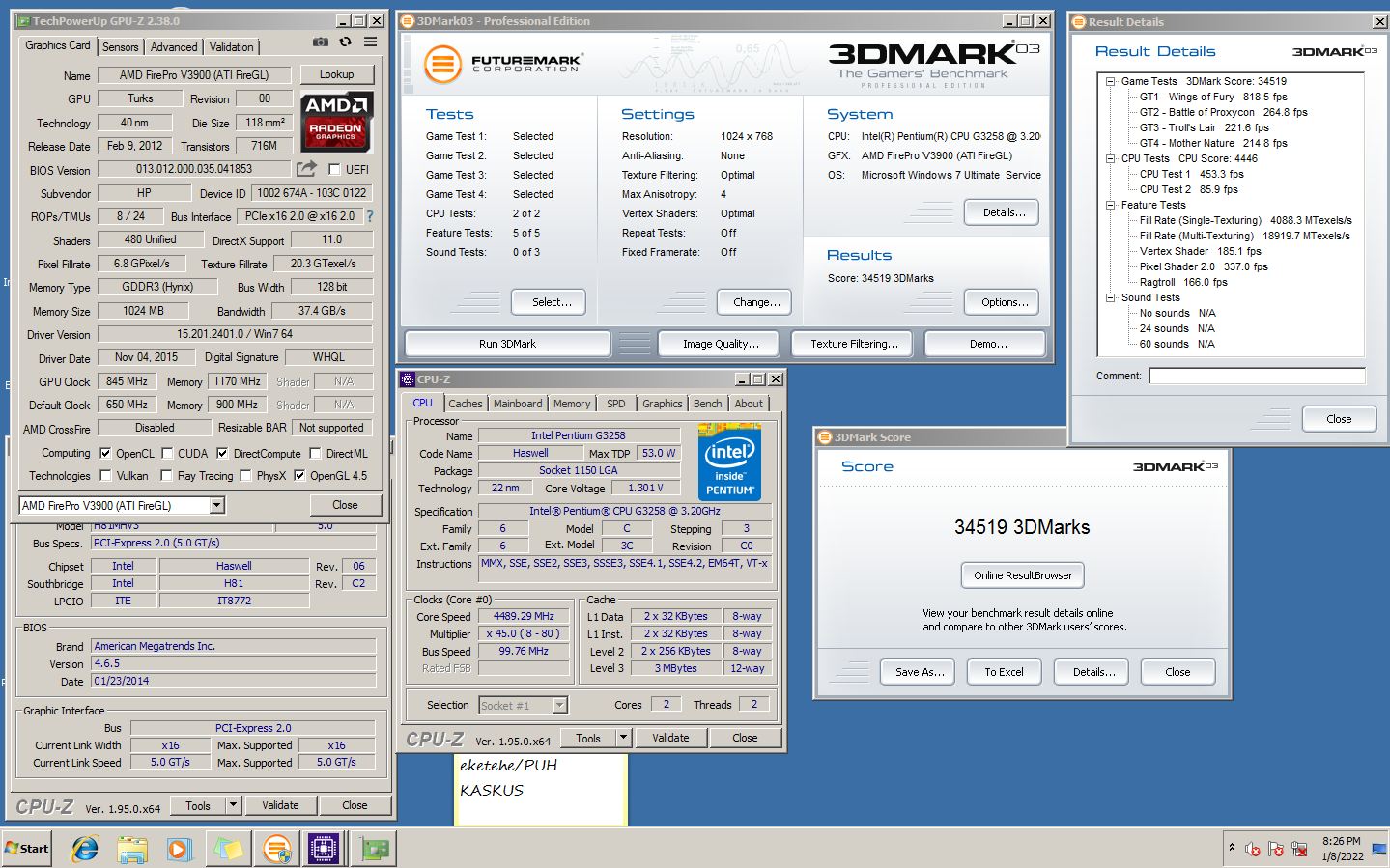This screenshot has height=868, width=1390.
Task: Switch to GPU-Z Advanced tab
Action: (174, 46)
